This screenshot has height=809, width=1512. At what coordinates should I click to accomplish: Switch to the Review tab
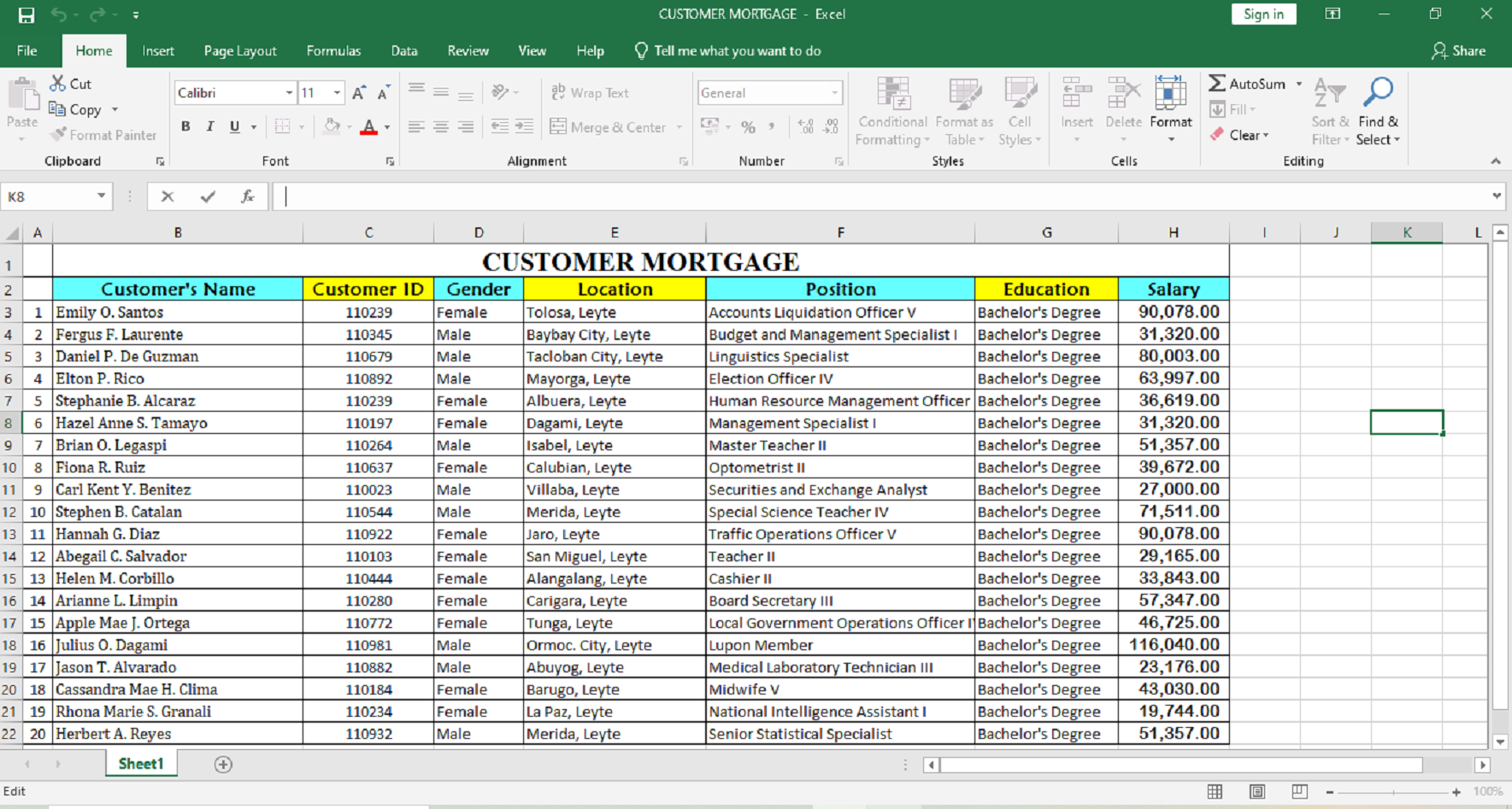pyautogui.click(x=468, y=50)
